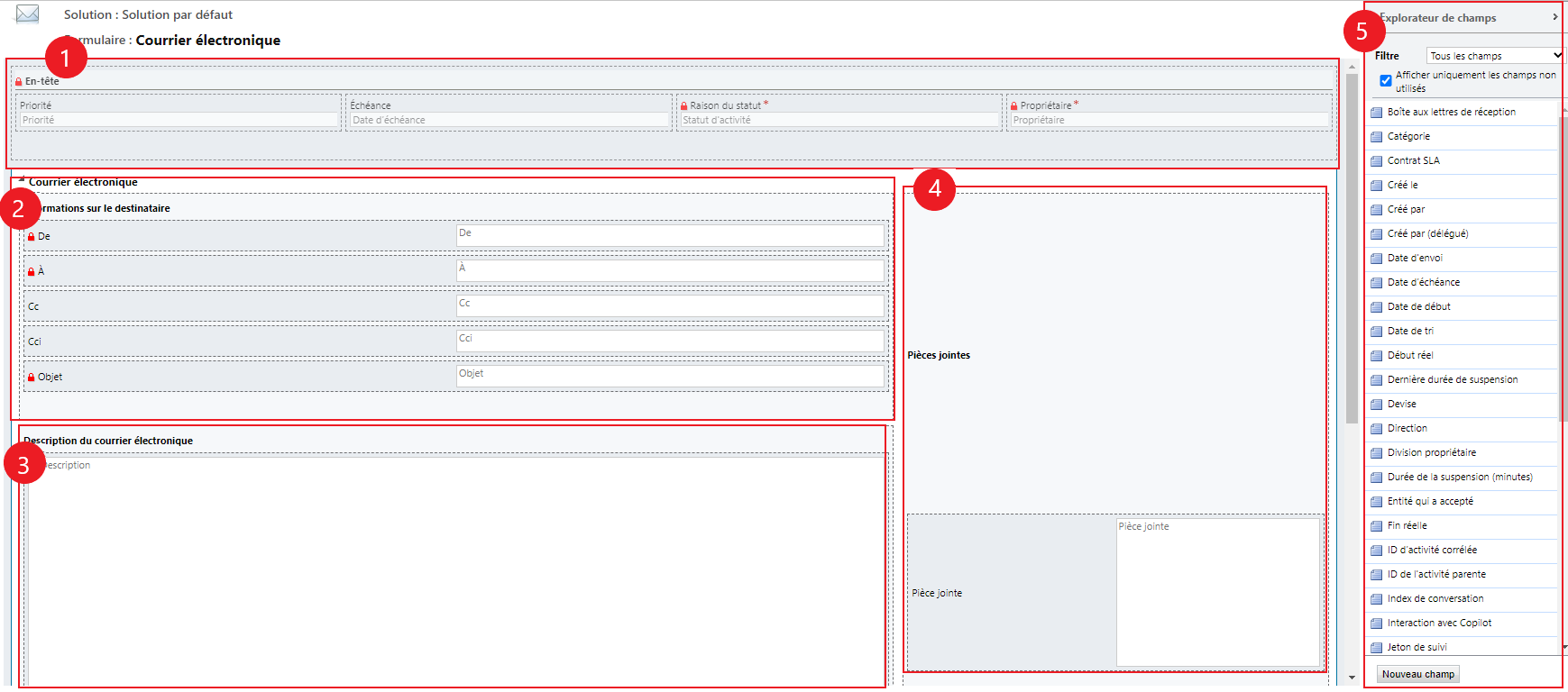This screenshot has height=692, width=1568.
Task: Toggle Afficher uniquement les champs non utilisés checkbox
Action: click(1385, 81)
